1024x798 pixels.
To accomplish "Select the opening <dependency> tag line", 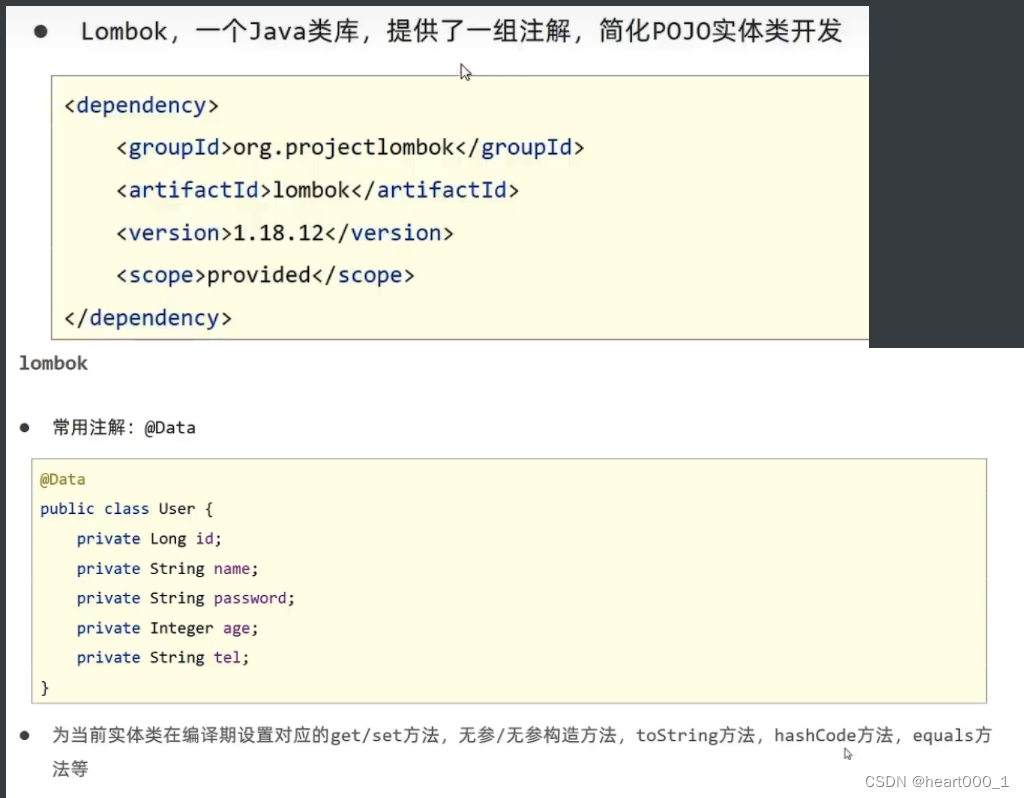I will pos(141,105).
